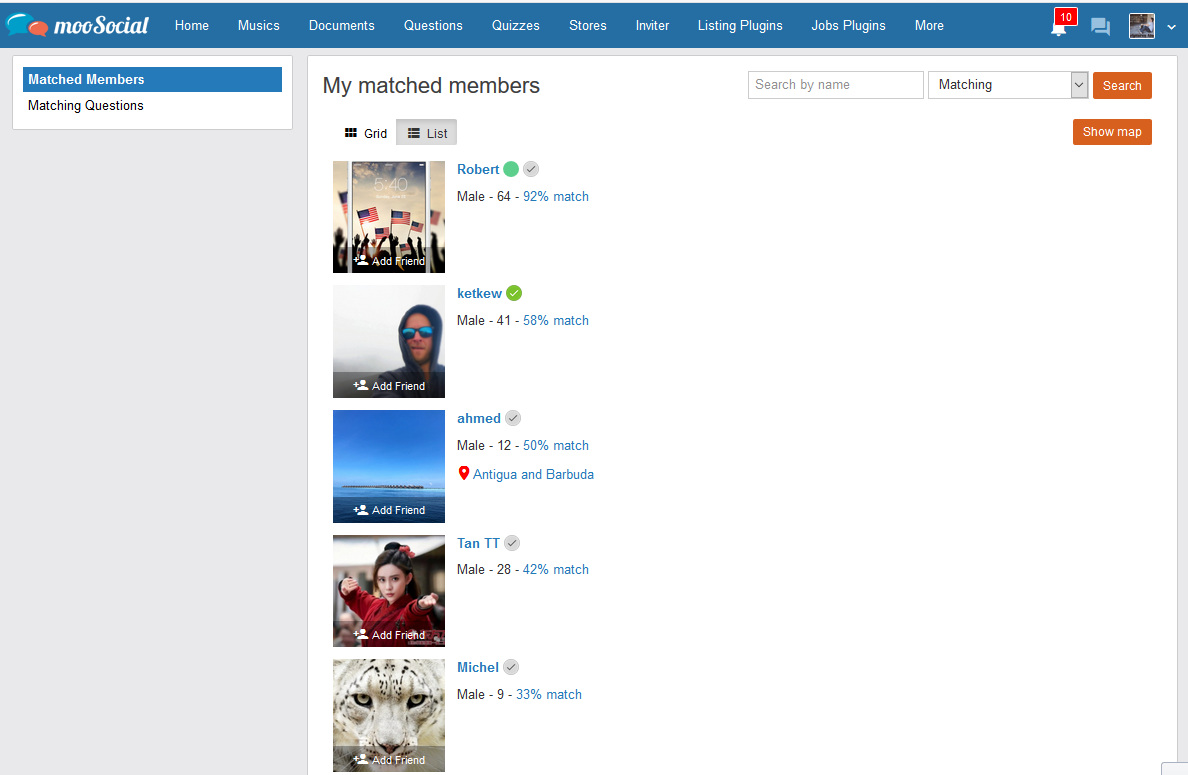Click the user avatar in top bar
Viewport: 1188px width, 775px height.
pos(1141,26)
